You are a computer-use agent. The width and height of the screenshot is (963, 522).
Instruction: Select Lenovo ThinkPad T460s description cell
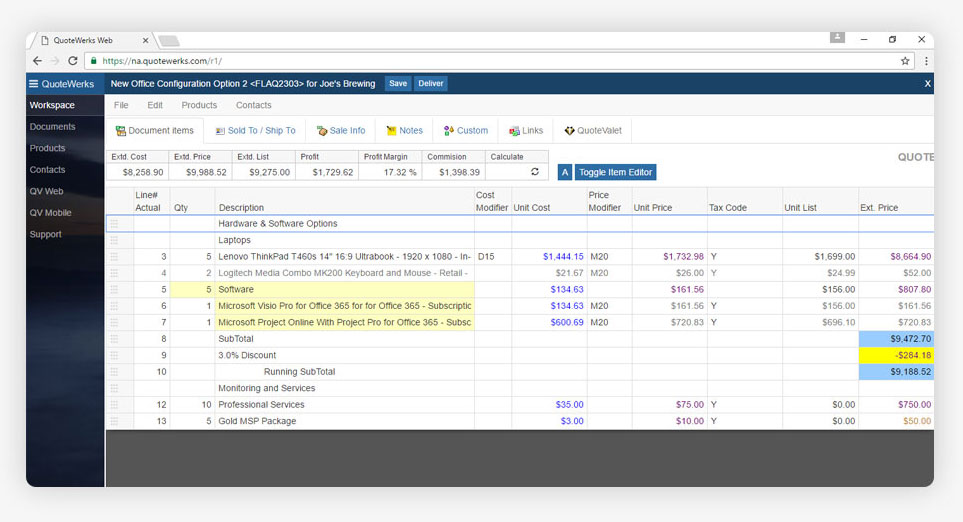pyautogui.click(x=345, y=257)
